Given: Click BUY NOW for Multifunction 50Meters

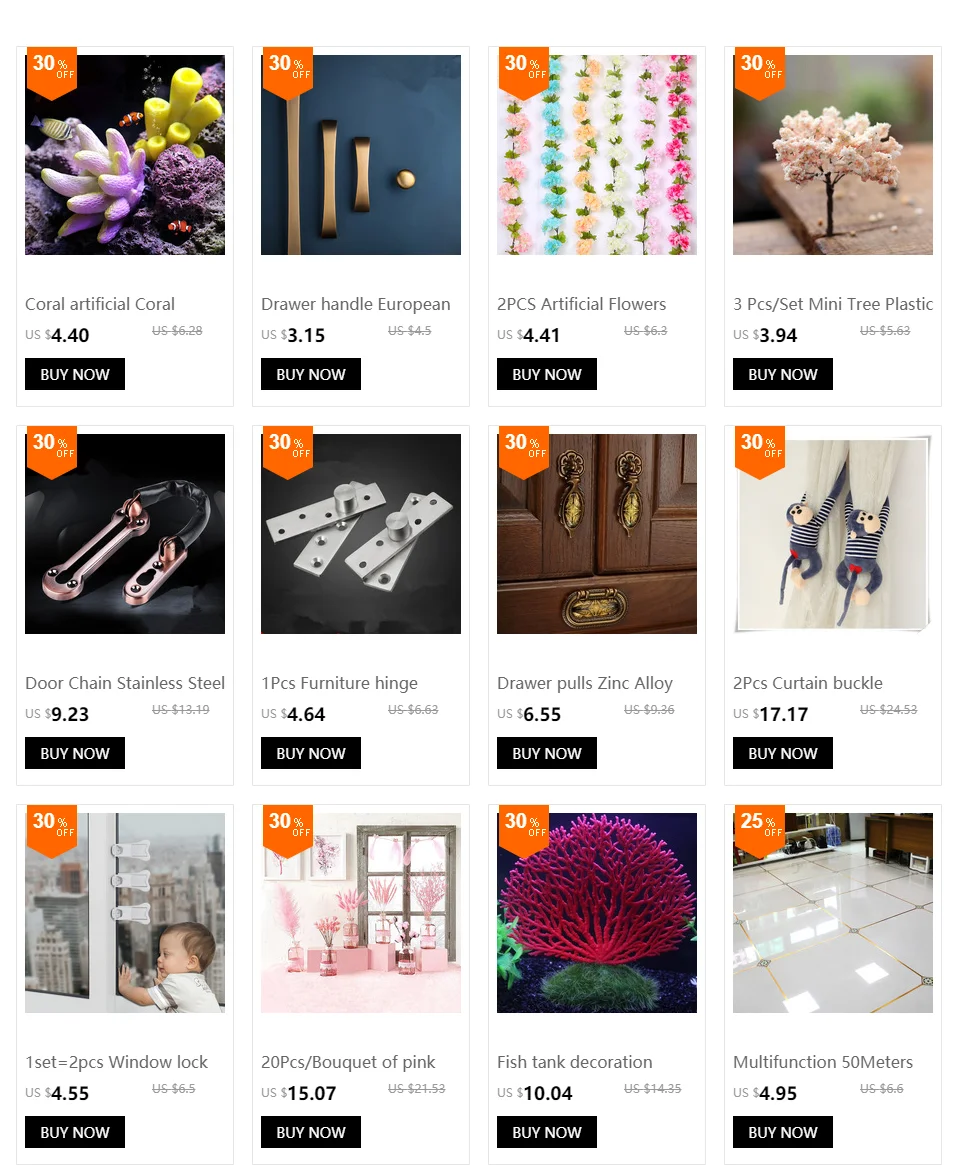Looking at the screenshot, I should tap(783, 1132).
